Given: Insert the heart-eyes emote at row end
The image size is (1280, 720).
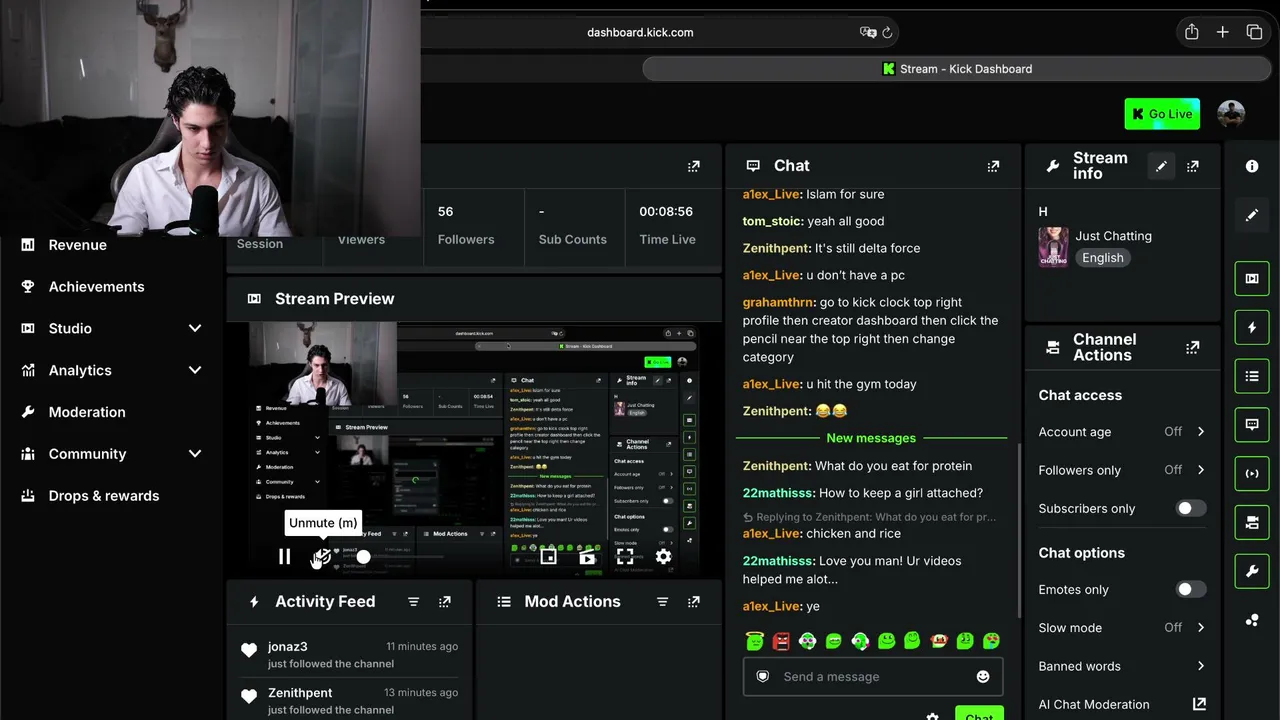Looking at the screenshot, I should 991,641.
